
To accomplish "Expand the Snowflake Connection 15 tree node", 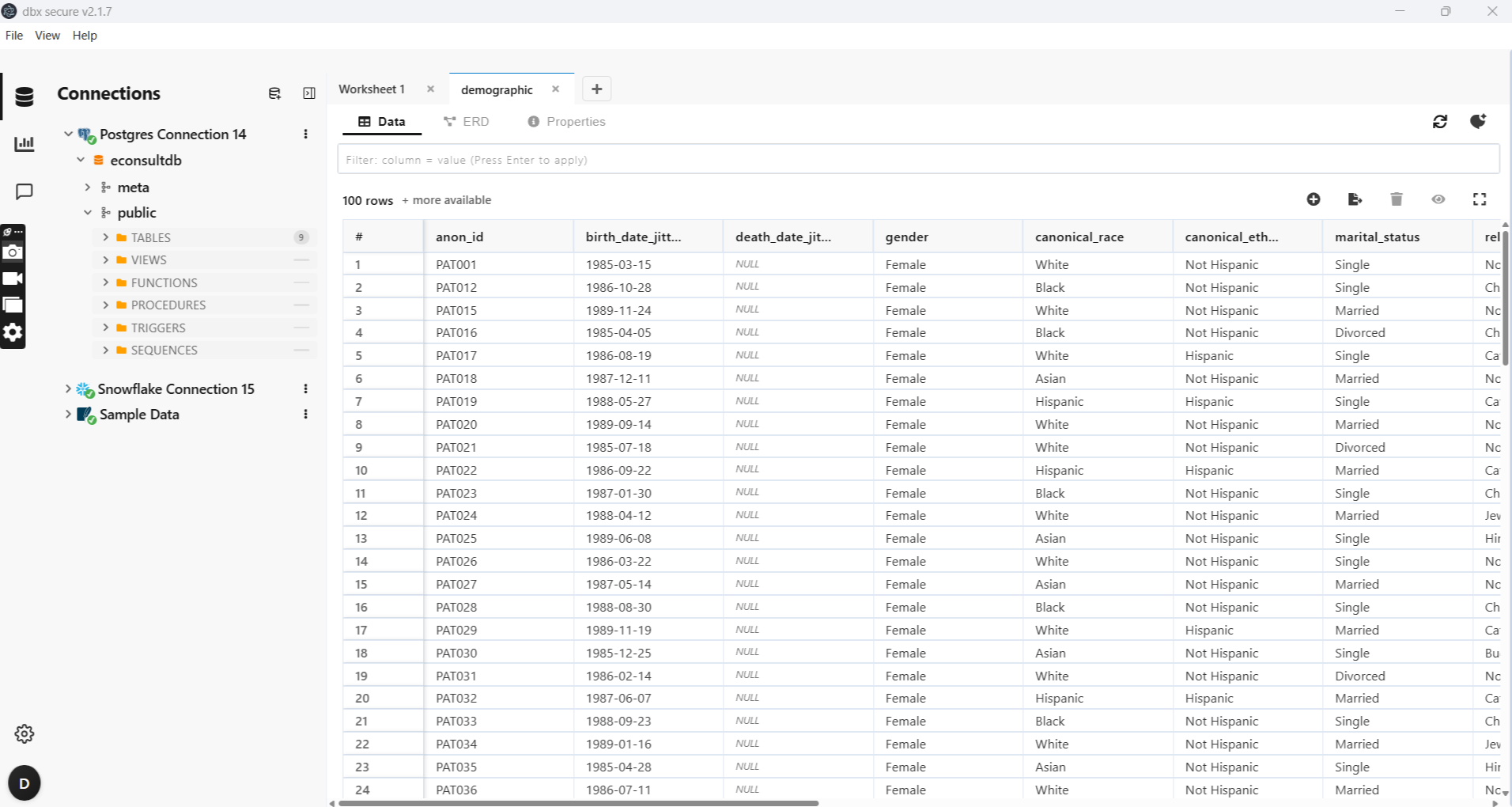I will coord(68,388).
